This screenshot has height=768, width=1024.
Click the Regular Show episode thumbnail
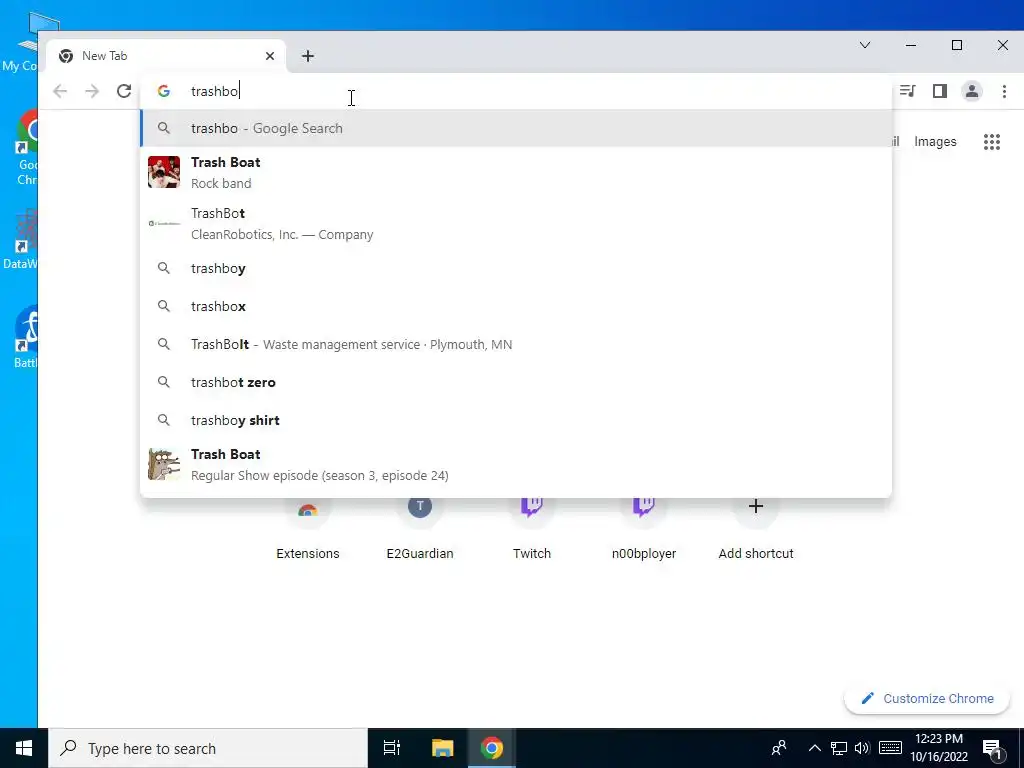coord(164,464)
